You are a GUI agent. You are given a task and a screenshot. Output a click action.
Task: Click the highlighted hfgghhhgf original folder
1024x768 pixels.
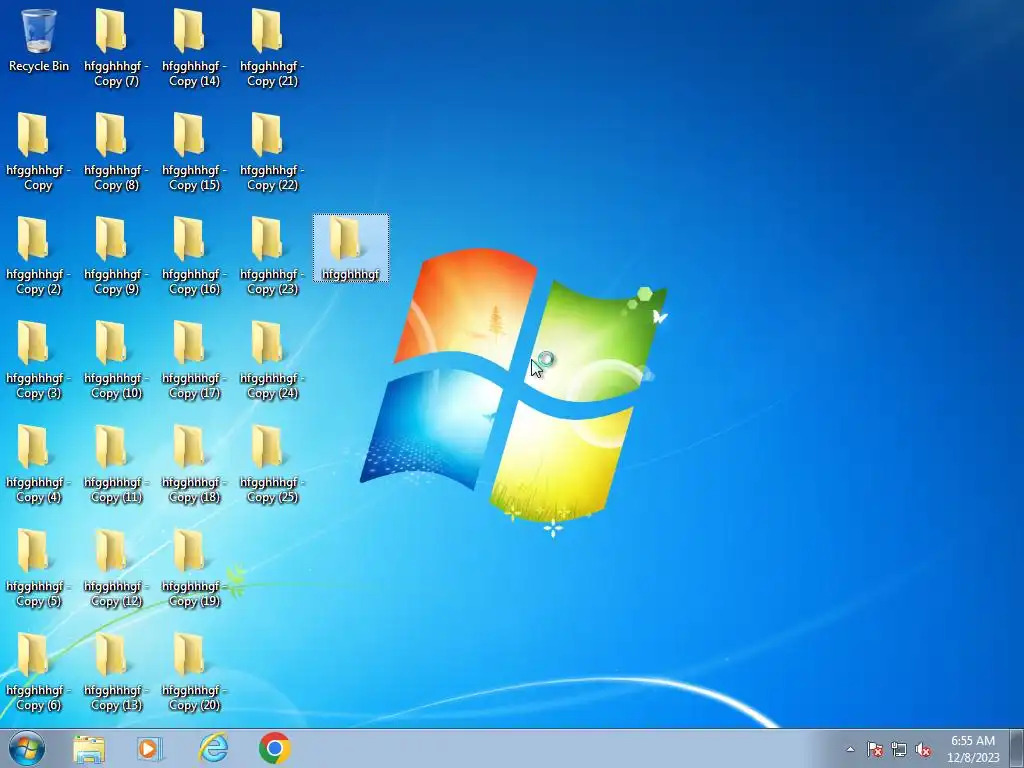click(x=351, y=248)
